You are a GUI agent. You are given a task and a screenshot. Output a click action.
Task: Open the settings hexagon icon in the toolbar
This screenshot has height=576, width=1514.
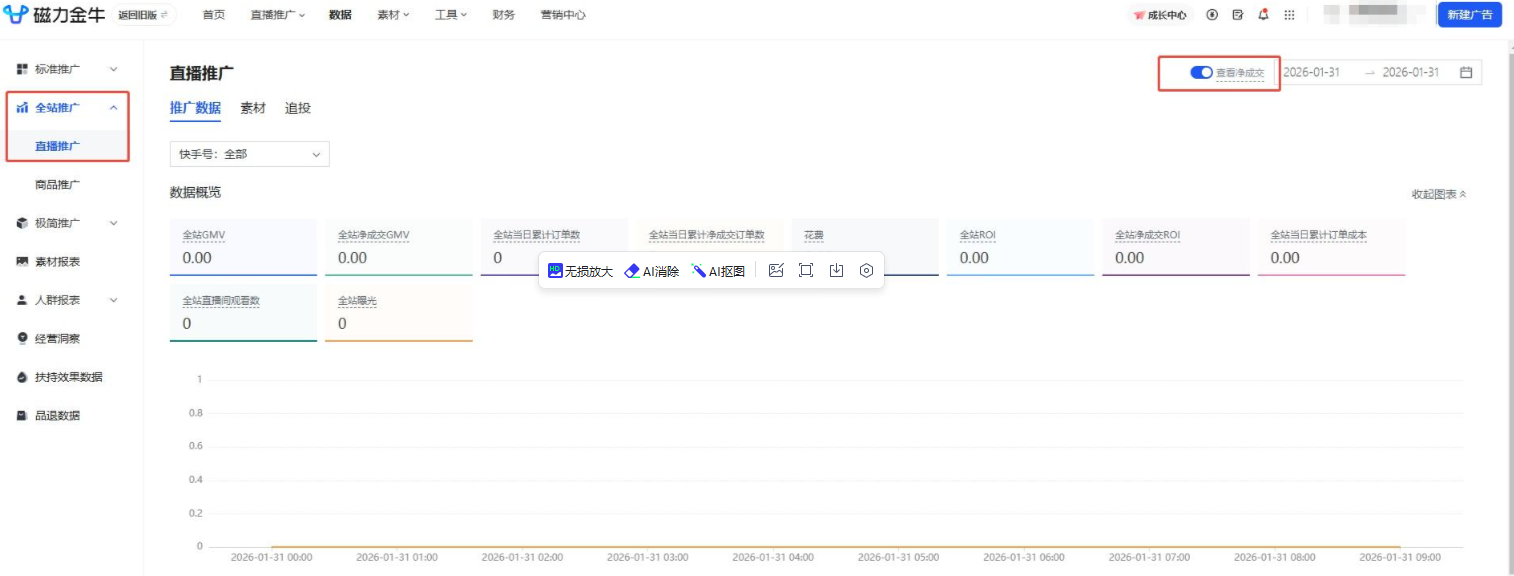pos(866,270)
